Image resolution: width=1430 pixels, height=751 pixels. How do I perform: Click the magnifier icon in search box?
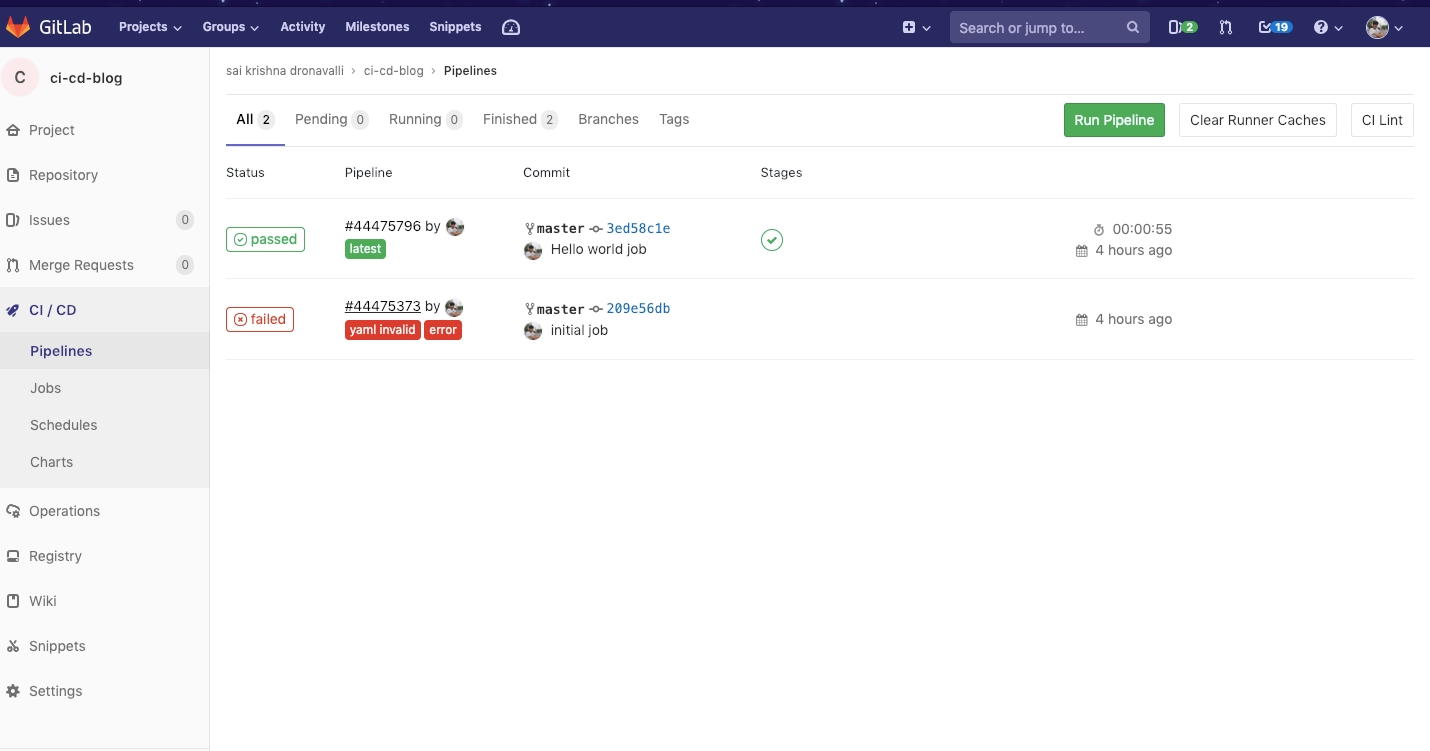click(x=1132, y=27)
